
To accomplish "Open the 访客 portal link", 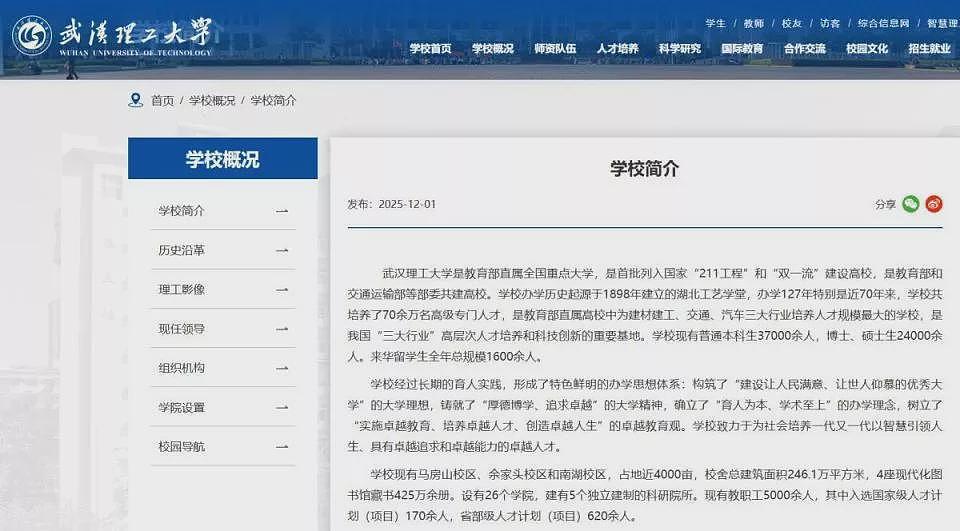I will 830,23.
